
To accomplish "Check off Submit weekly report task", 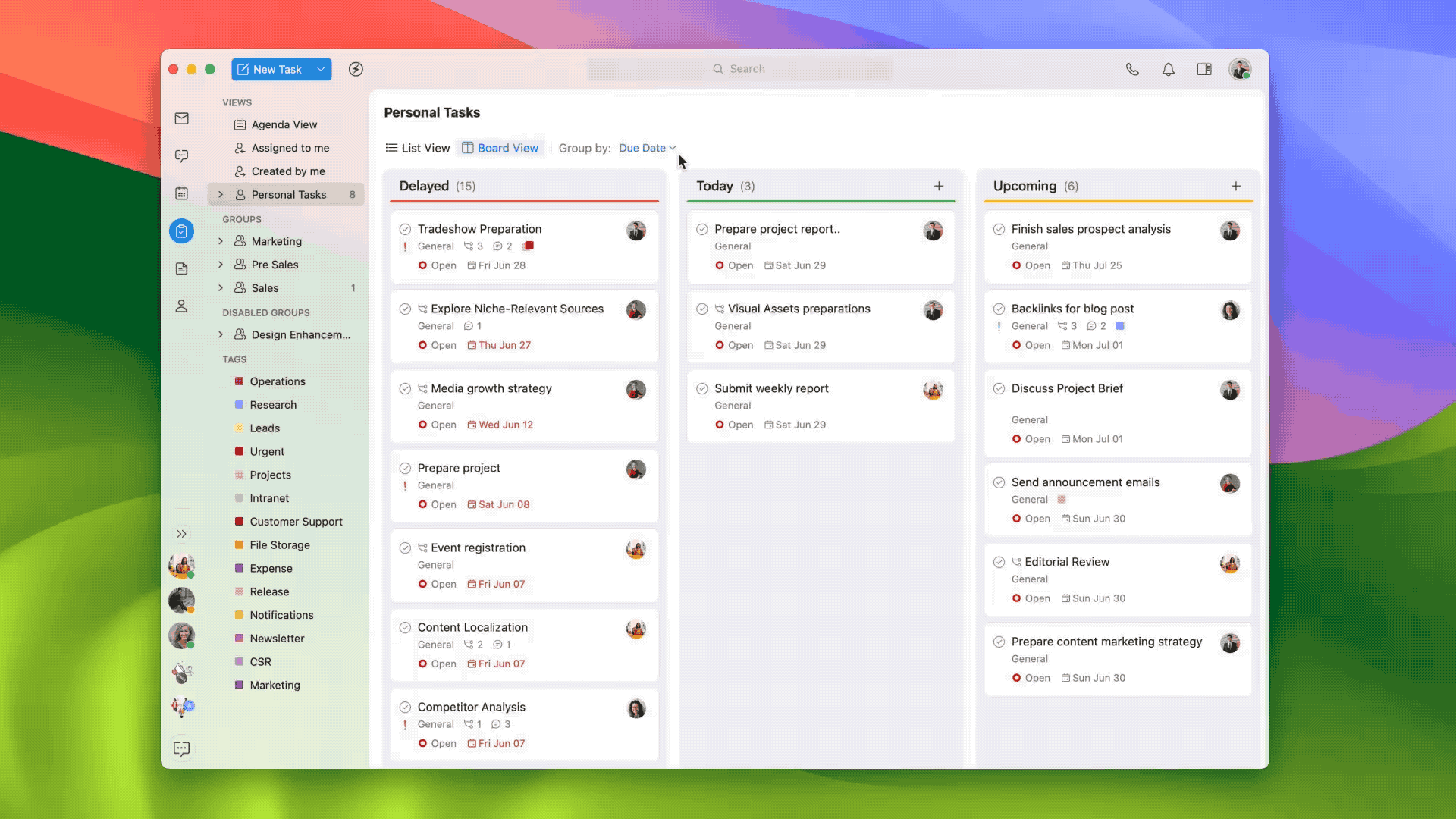I will tap(702, 388).
